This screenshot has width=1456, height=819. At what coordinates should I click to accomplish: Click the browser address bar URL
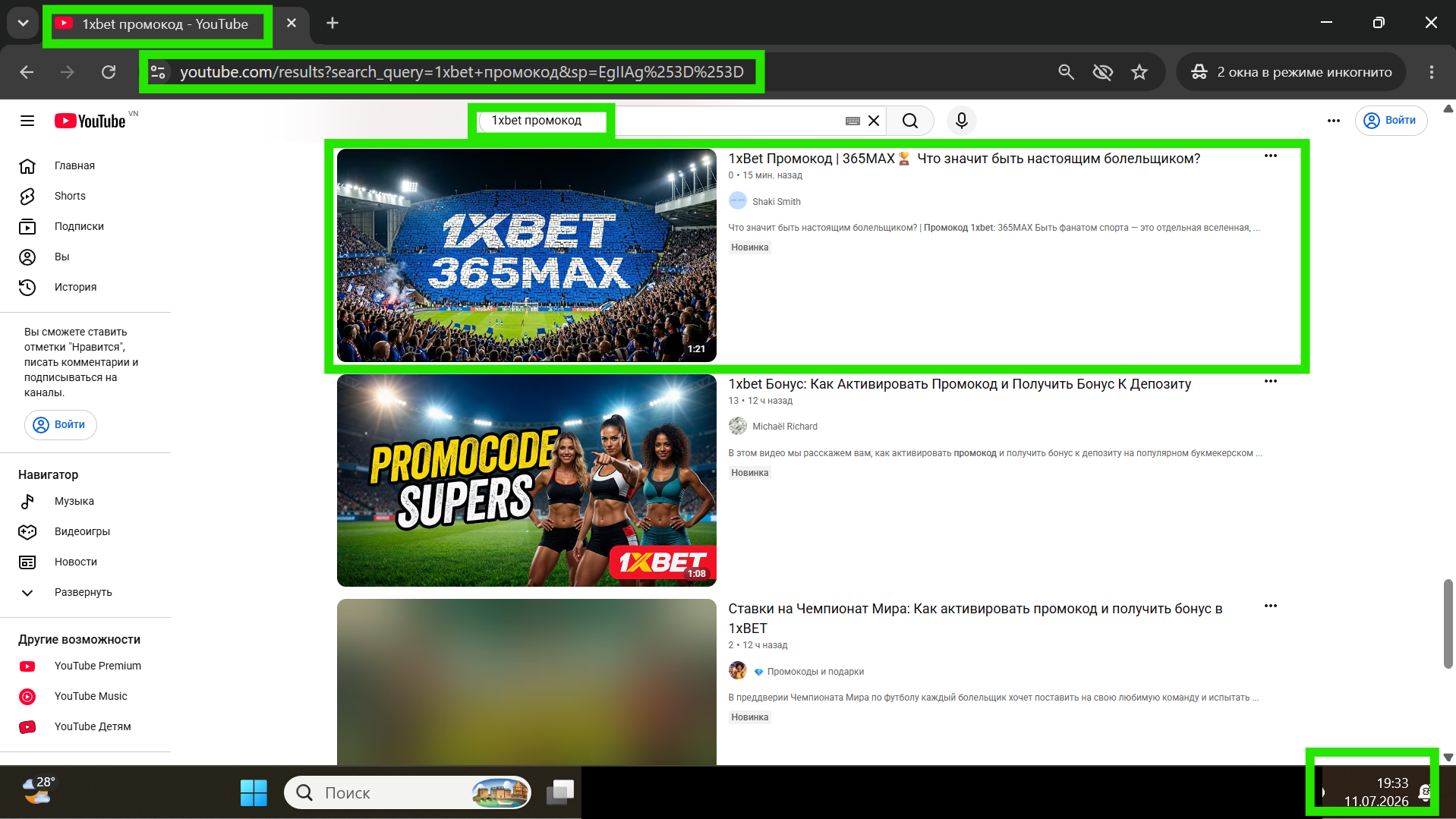462,72
